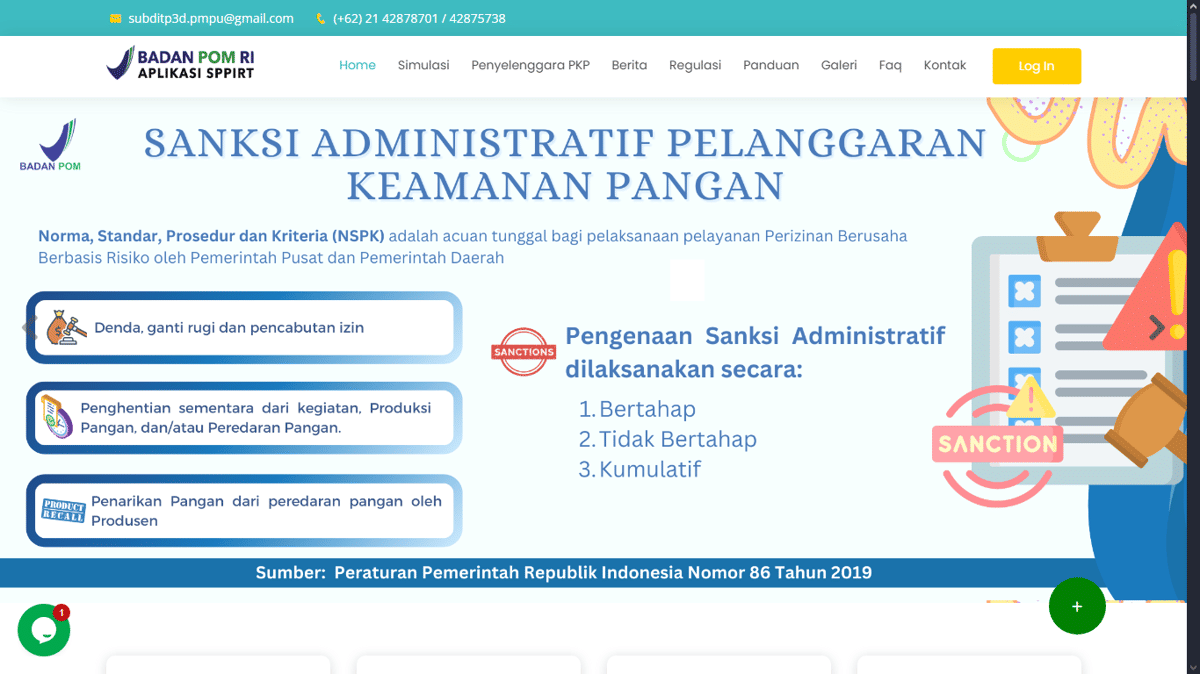This screenshot has height=674, width=1200.
Task: Open the Regulasi menu
Action: [x=695, y=66]
